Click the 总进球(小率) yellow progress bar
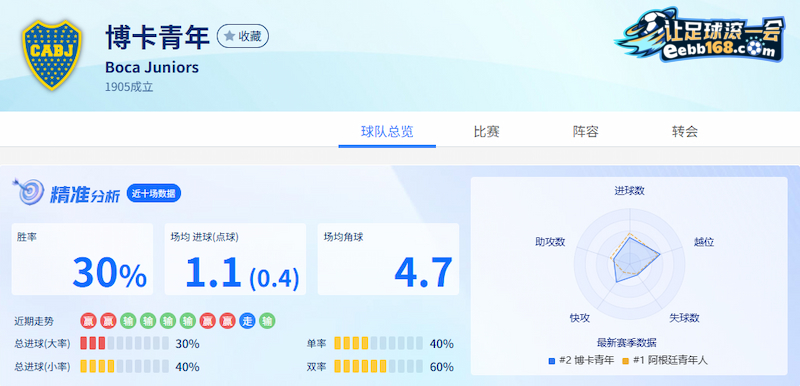The height and width of the screenshot is (386, 800). click(x=124, y=367)
